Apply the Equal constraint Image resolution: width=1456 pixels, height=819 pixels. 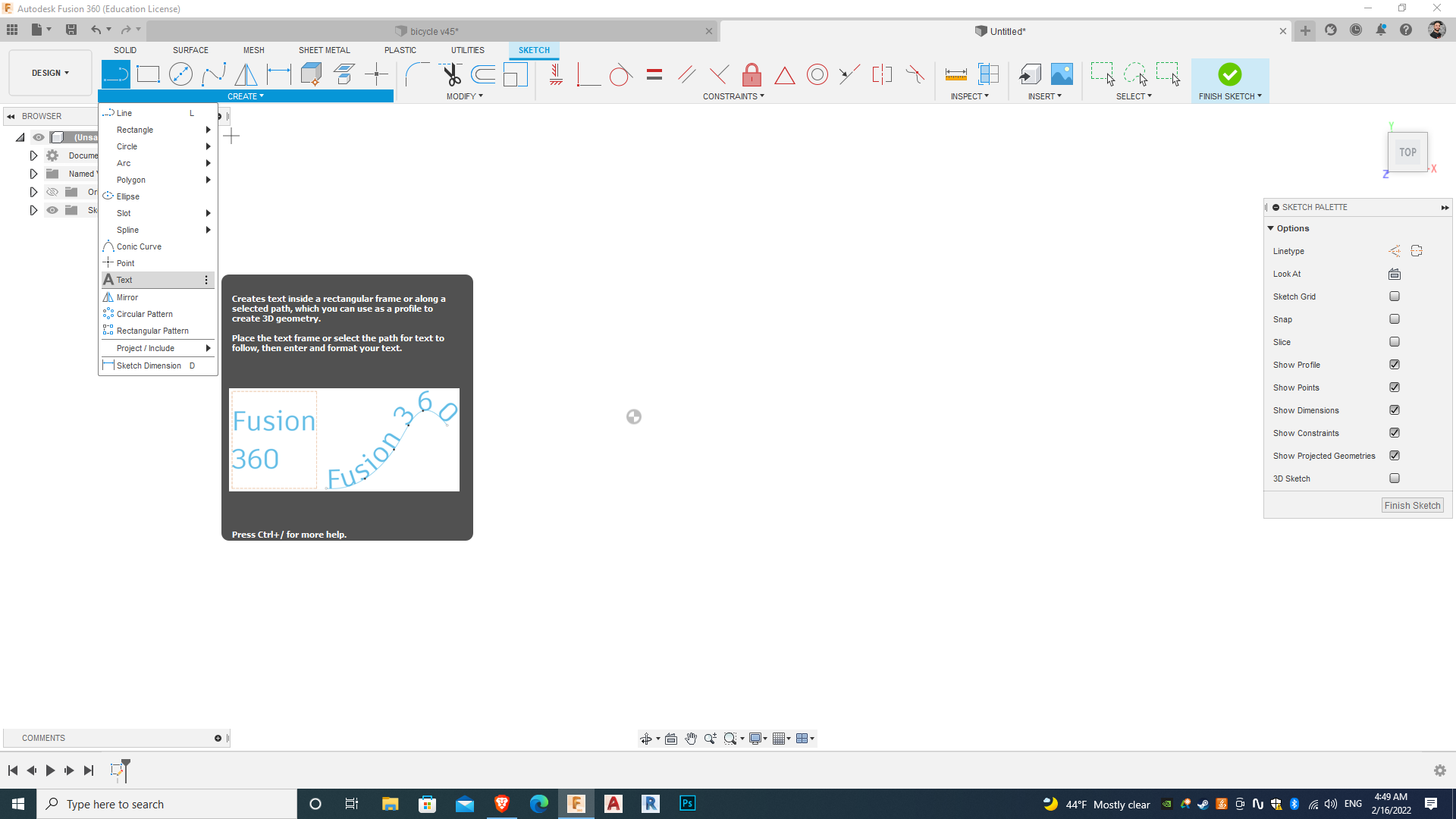click(654, 74)
